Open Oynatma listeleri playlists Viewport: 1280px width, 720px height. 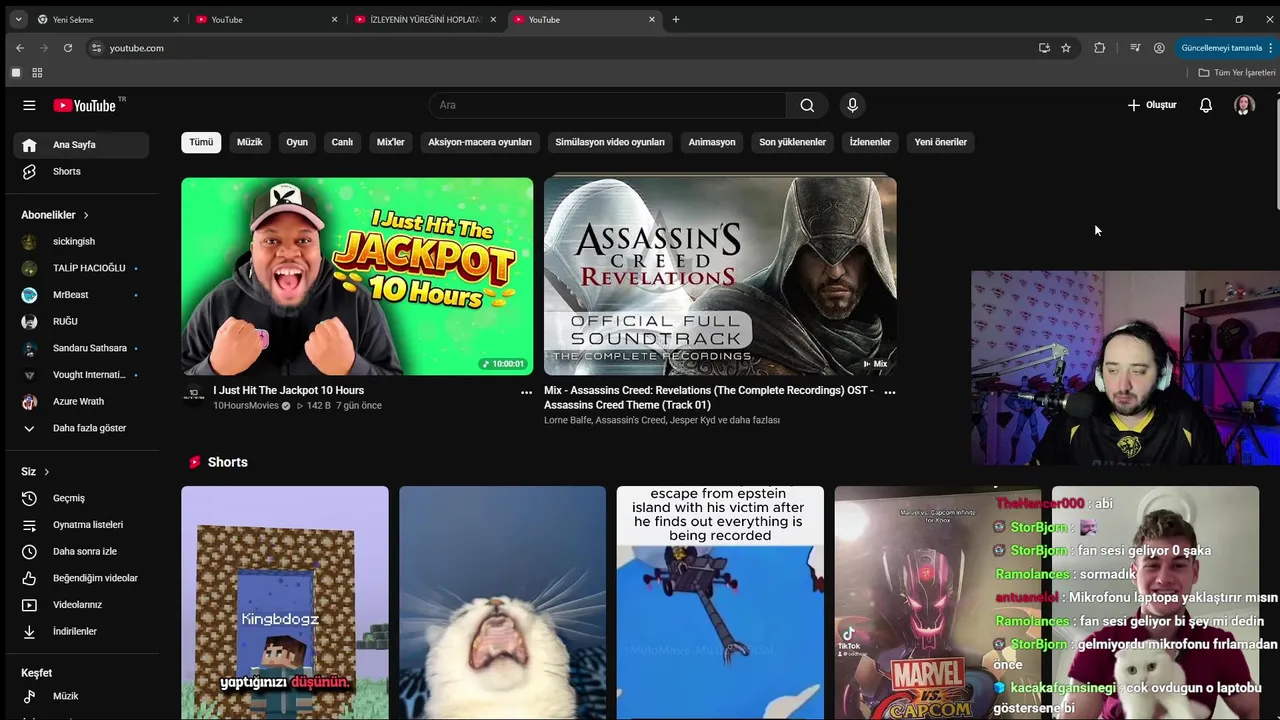click(x=81, y=525)
